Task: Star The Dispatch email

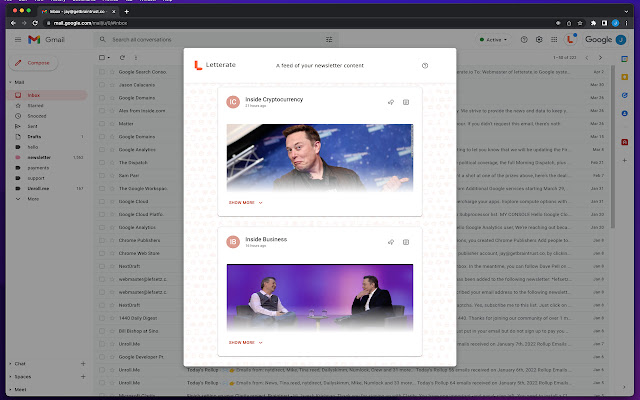Action: coord(112,163)
